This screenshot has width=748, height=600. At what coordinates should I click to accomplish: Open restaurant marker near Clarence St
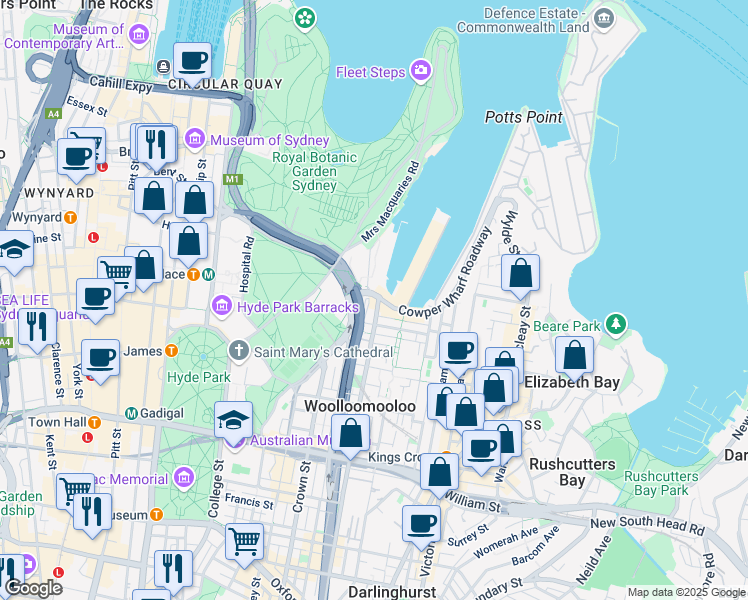(x=37, y=330)
